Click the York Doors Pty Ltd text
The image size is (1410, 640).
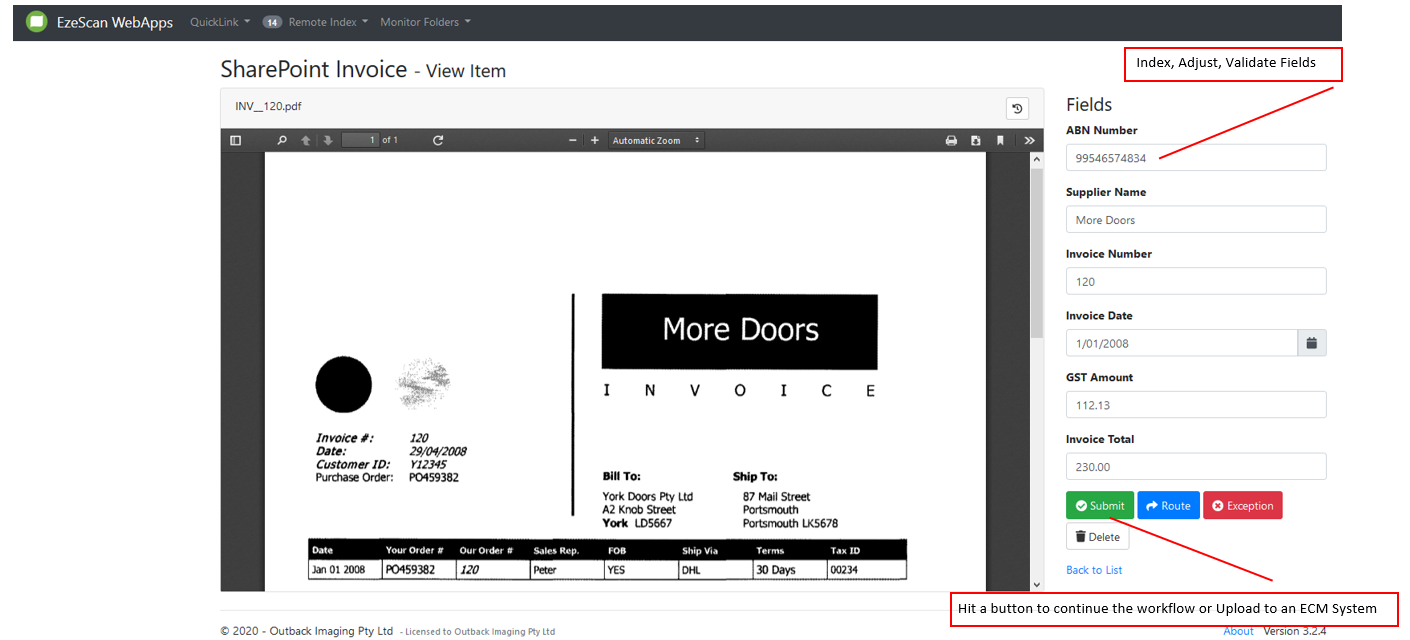coord(648,497)
